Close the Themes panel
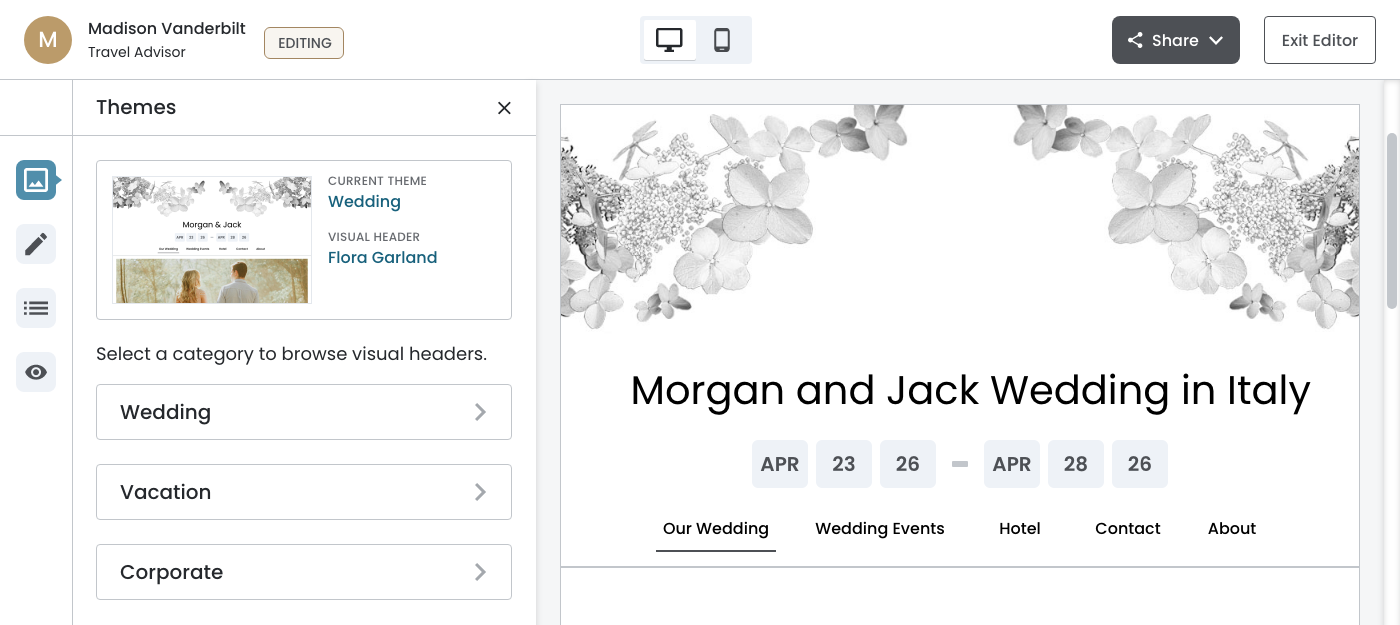Viewport: 1400px width, 625px height. click(x=504, y=108)
